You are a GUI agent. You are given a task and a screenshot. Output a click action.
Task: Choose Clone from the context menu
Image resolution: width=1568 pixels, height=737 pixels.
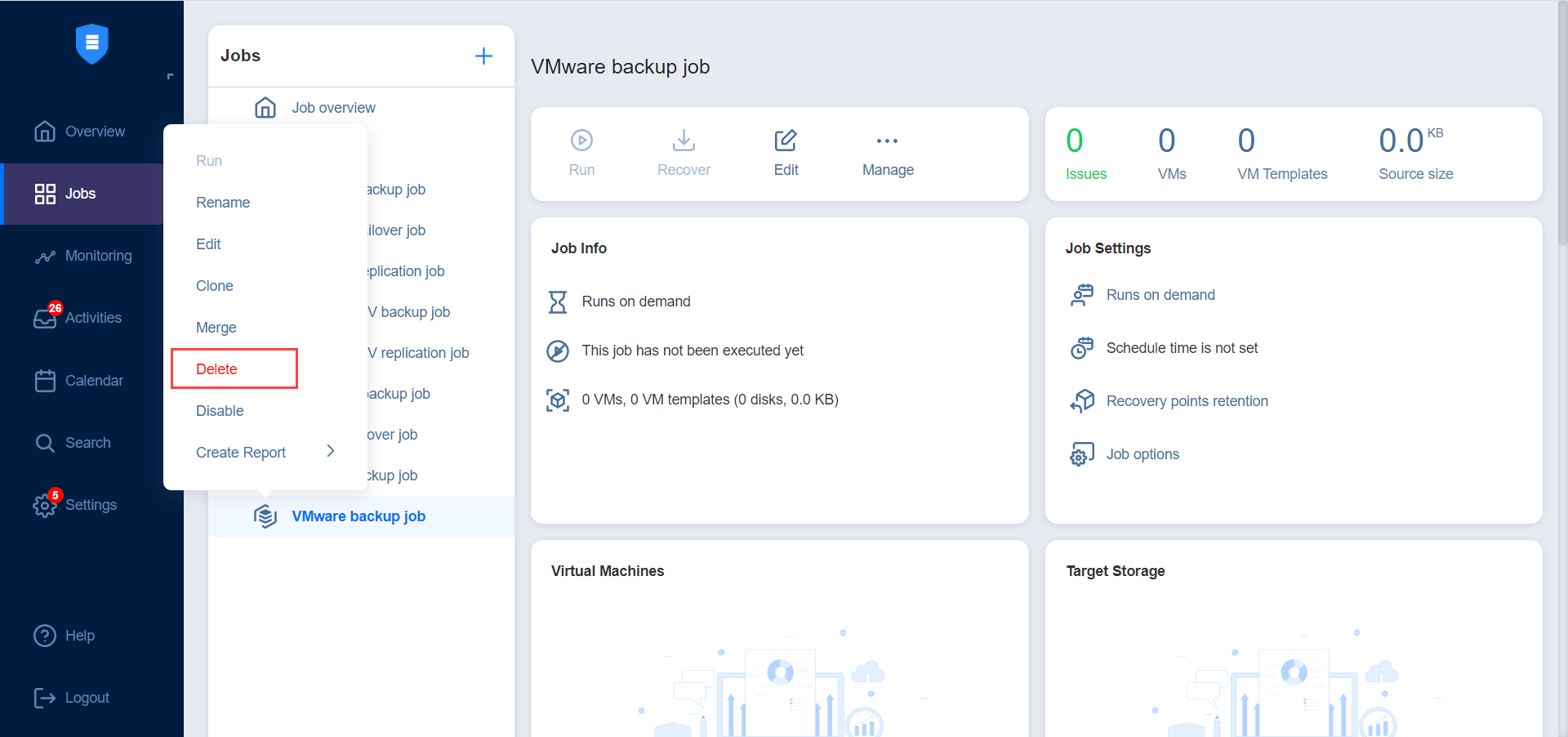(215, 286)
